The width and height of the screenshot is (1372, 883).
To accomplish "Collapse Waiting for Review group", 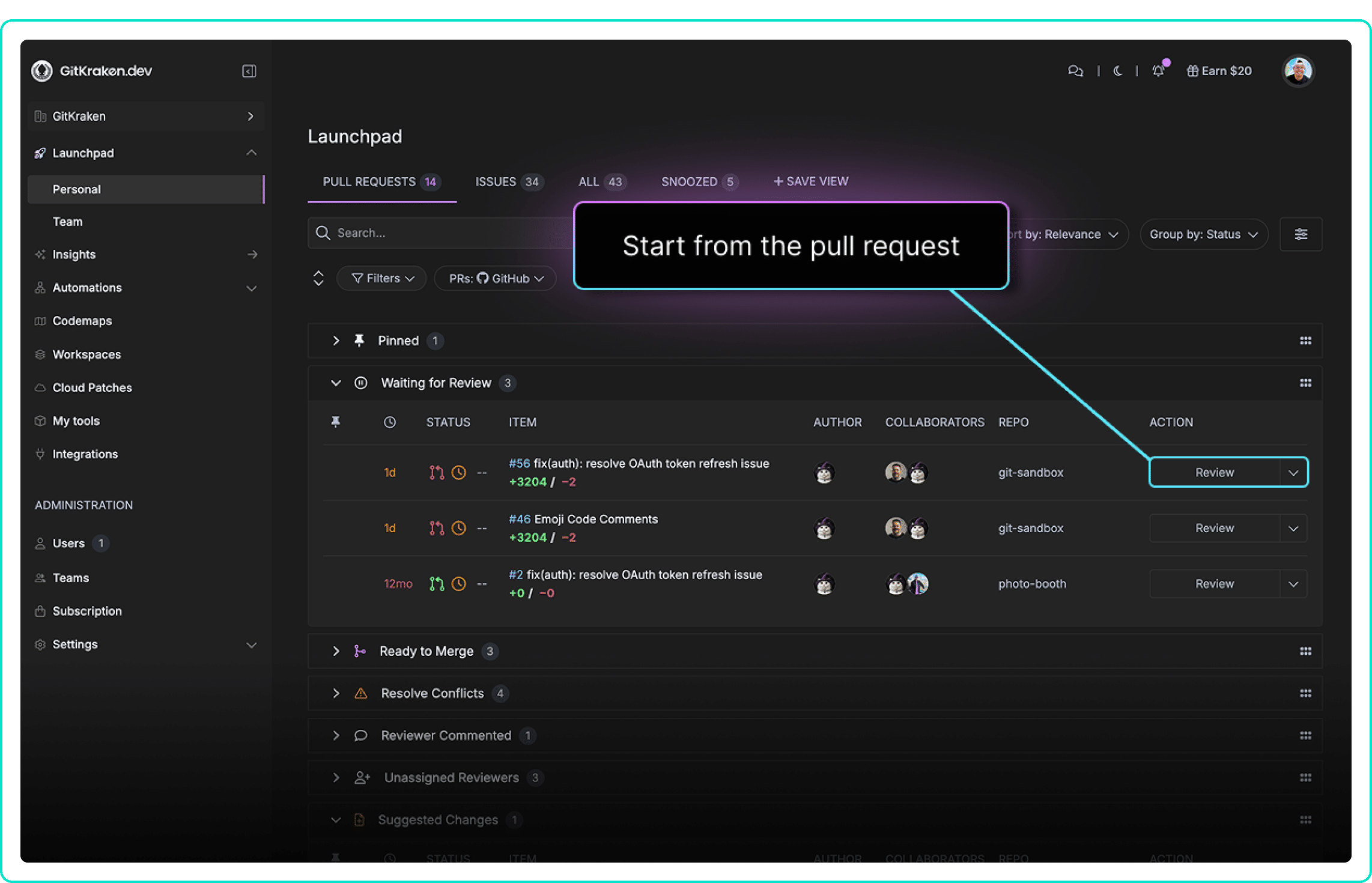I will click(336, 383).
